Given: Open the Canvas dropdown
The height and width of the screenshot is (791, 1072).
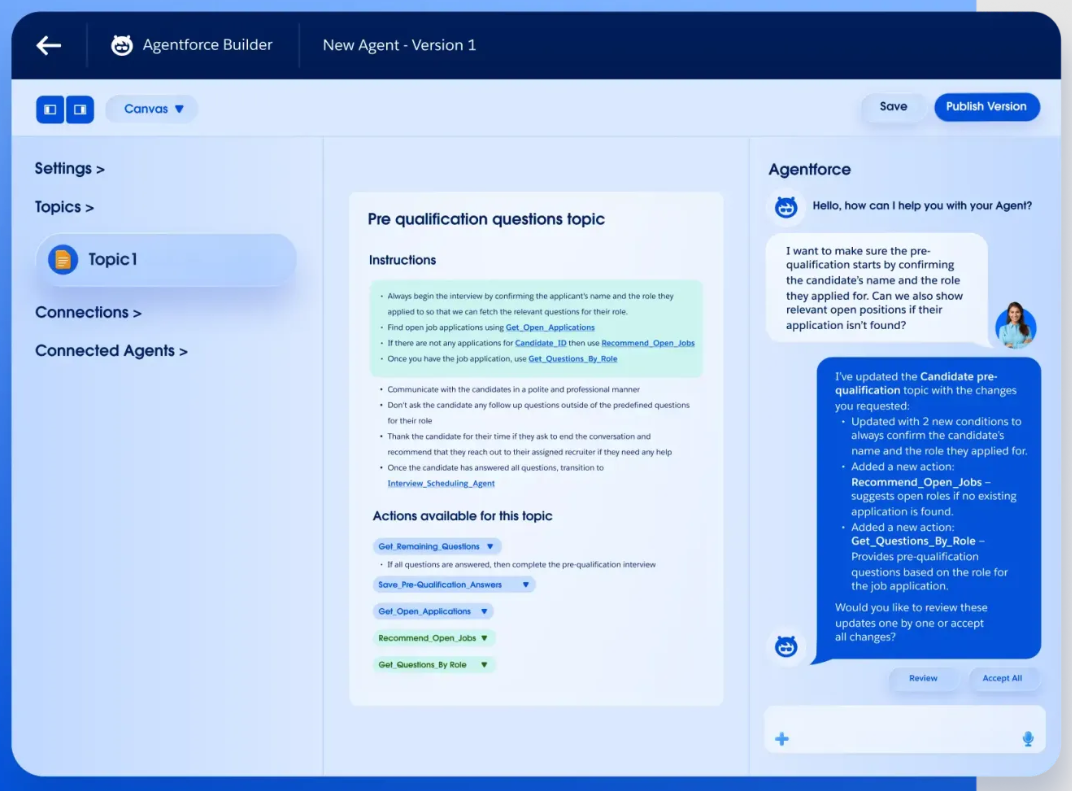Looking at the screenshot, I should pyautogui.click(x=152, y=109).
